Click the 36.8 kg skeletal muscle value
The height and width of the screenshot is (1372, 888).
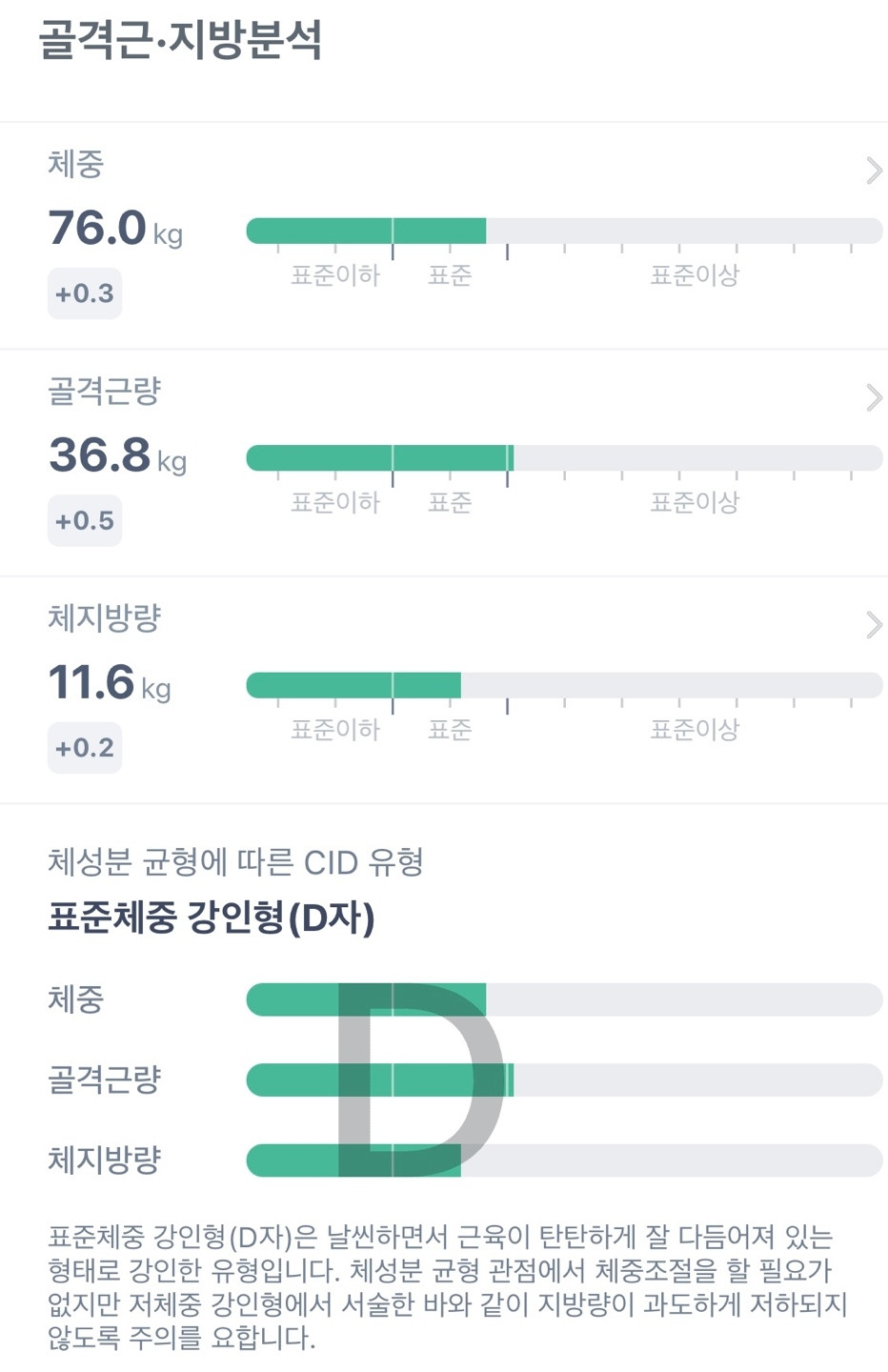point(116,455)
